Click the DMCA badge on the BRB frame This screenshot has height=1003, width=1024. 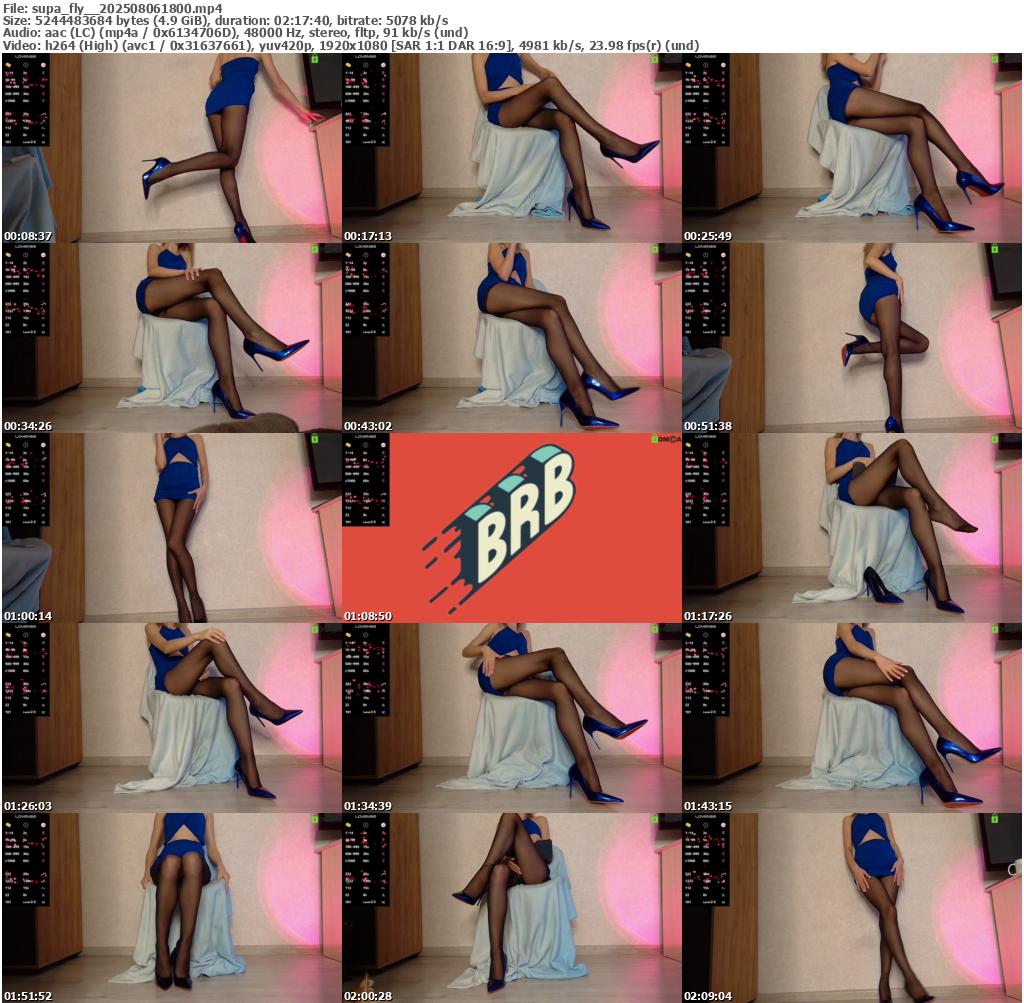(x=666, y=439)
